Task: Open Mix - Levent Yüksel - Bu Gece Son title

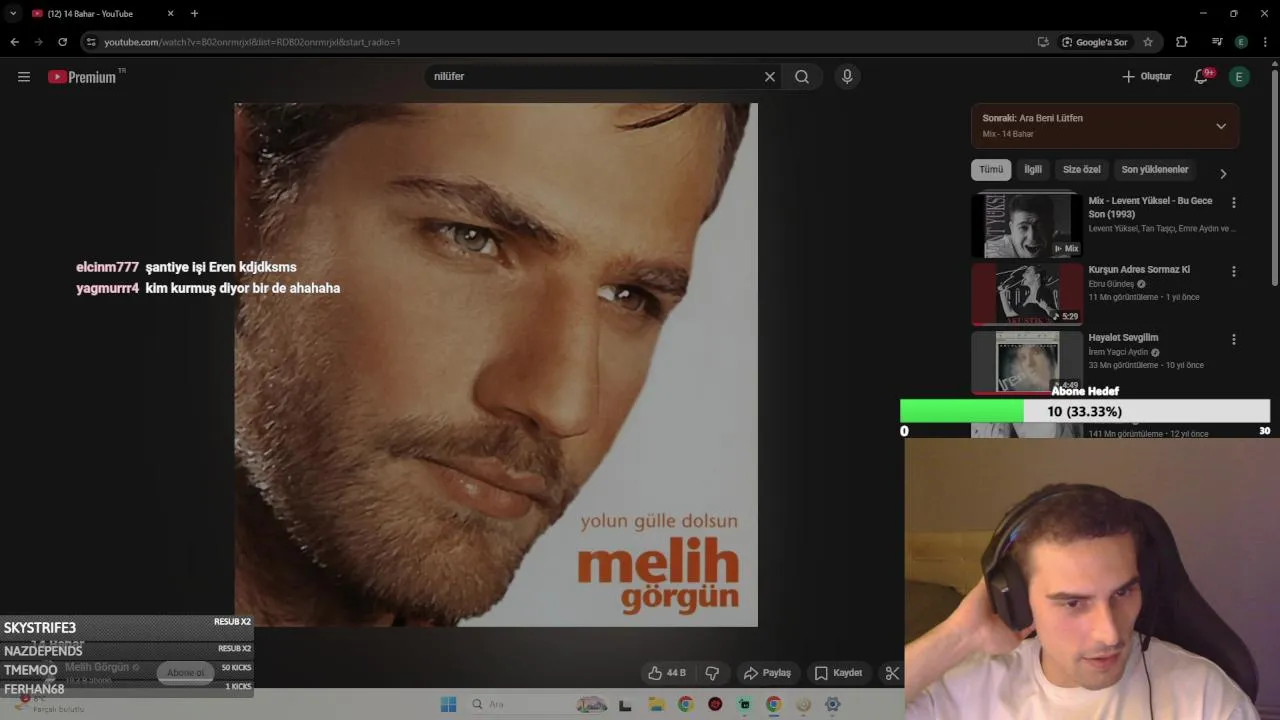Action: tap(1150, 207)
